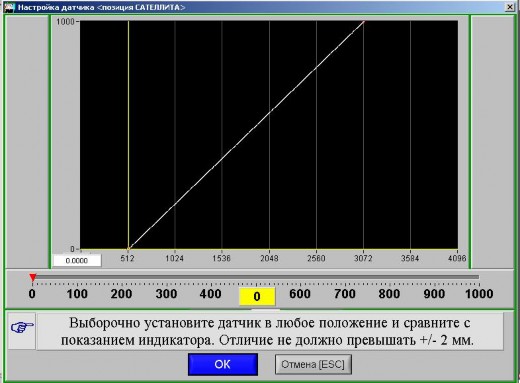Click the 900 mark on the slider scale

pyautogui.click(x=434, y=294)
